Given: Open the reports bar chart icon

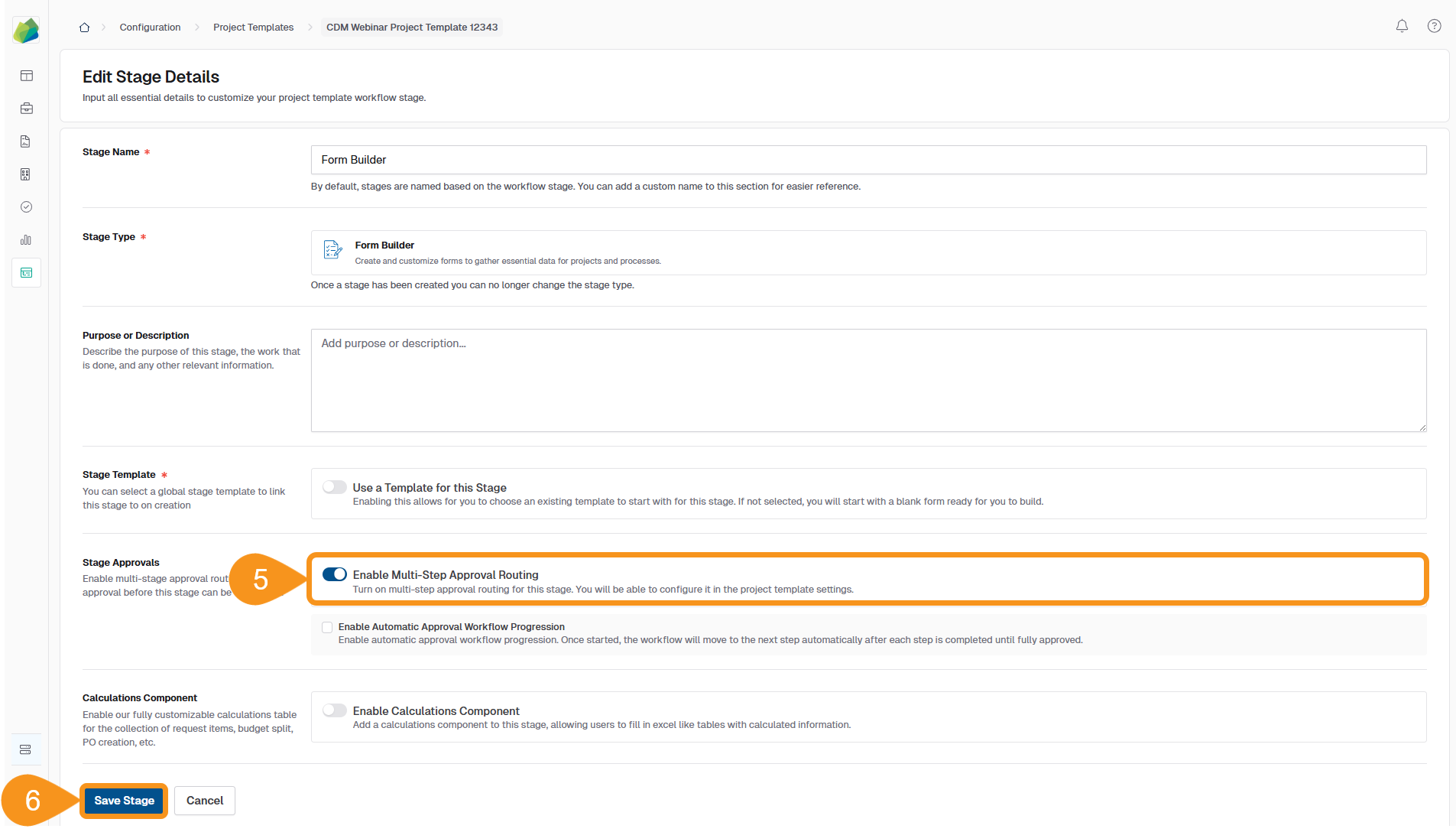Looking at the screenshot, I should (26, 239).
